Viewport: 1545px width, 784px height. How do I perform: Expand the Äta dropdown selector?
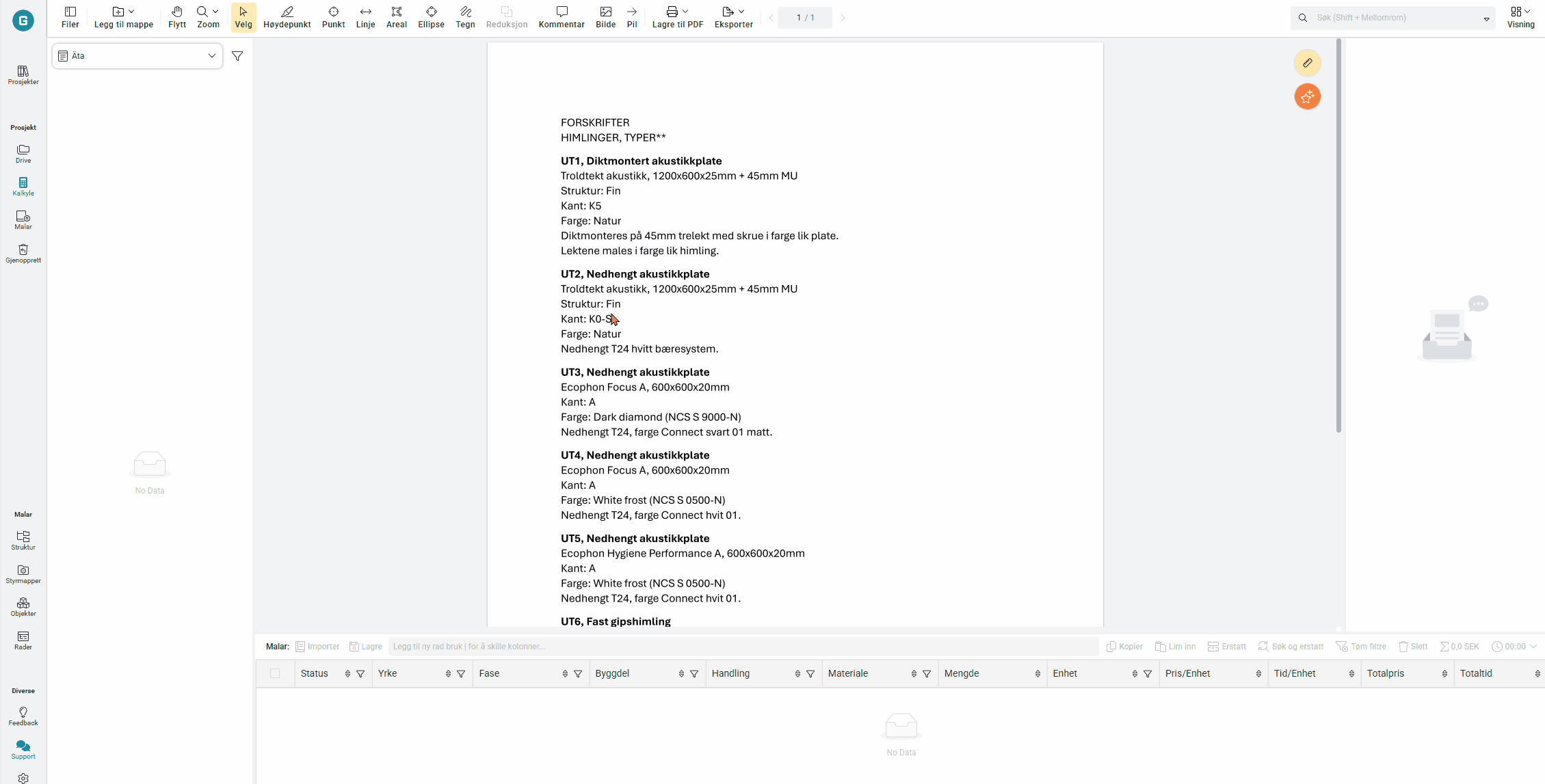(x=137, y=56)
